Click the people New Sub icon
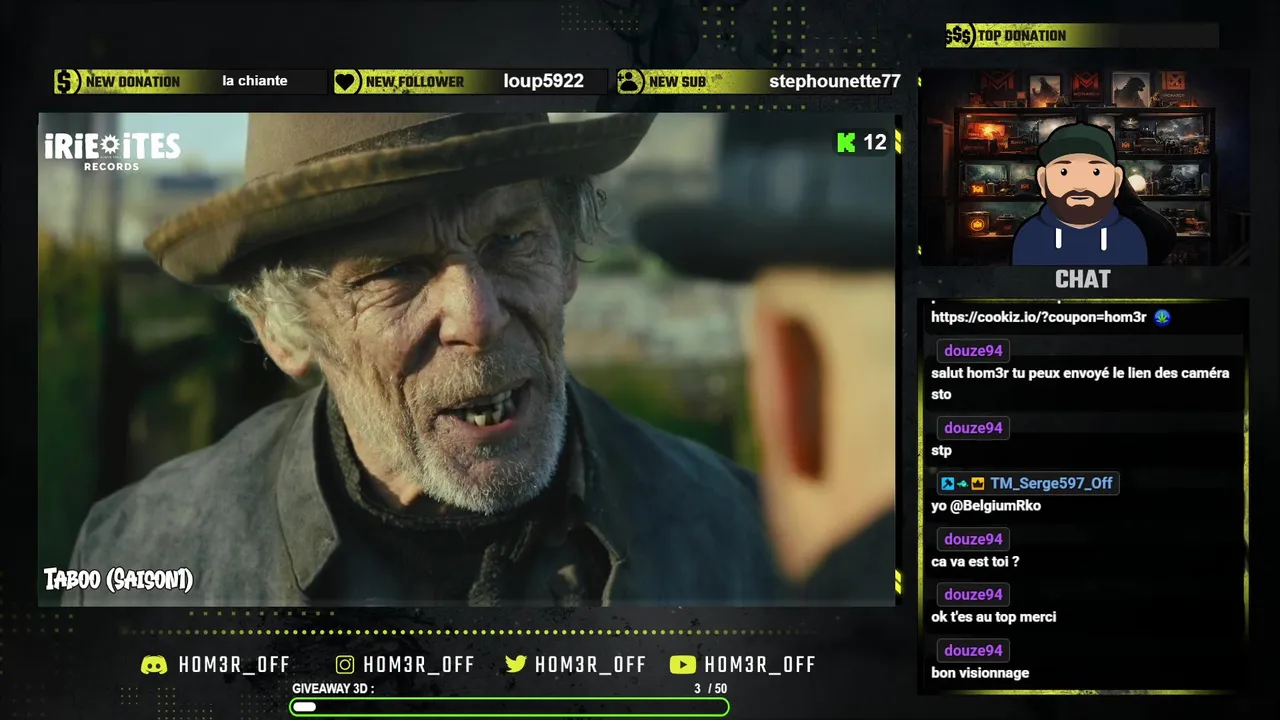The width and height of the screenshot is (1280, 720). click(x=630, y=82)
